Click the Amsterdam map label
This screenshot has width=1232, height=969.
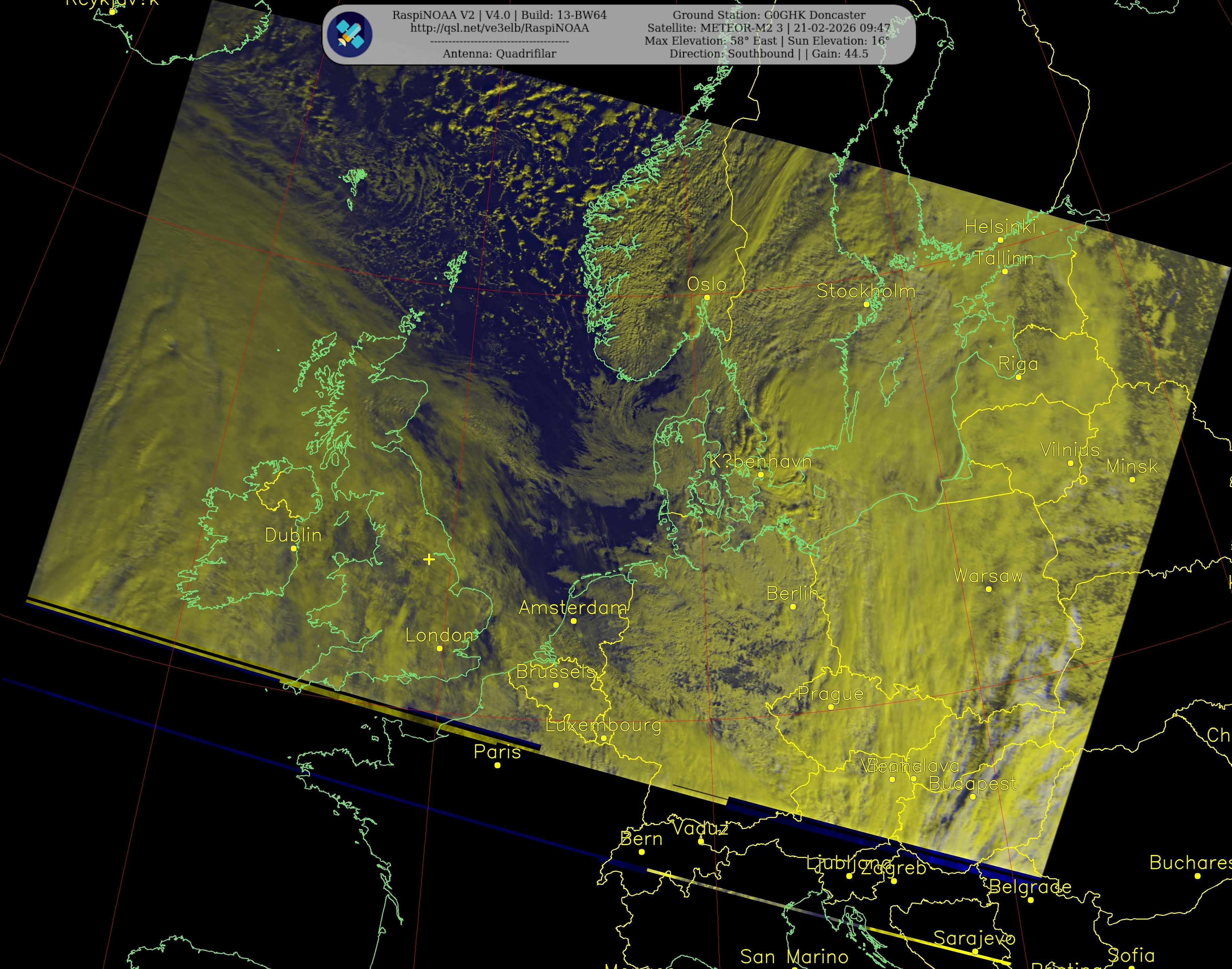point(572,608)
